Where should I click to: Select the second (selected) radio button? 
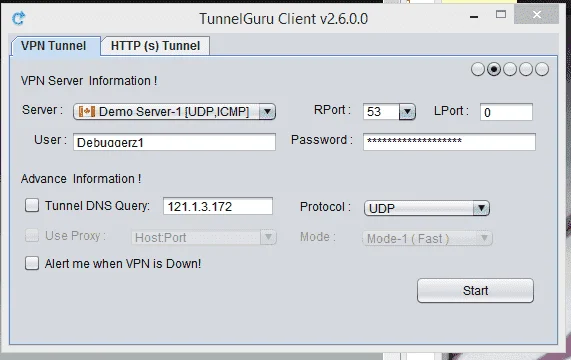(x=494, y=69)
